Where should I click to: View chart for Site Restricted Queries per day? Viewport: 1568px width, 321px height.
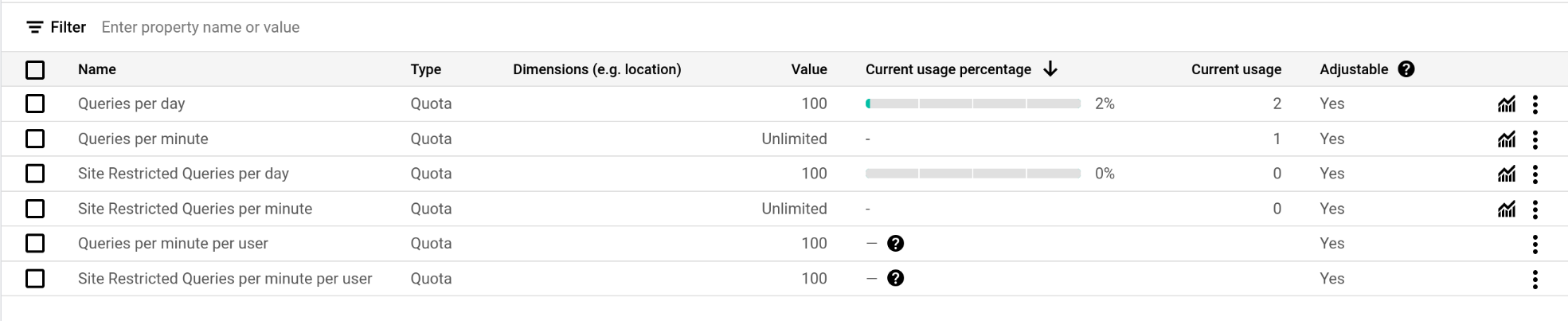click(1506, 174)
